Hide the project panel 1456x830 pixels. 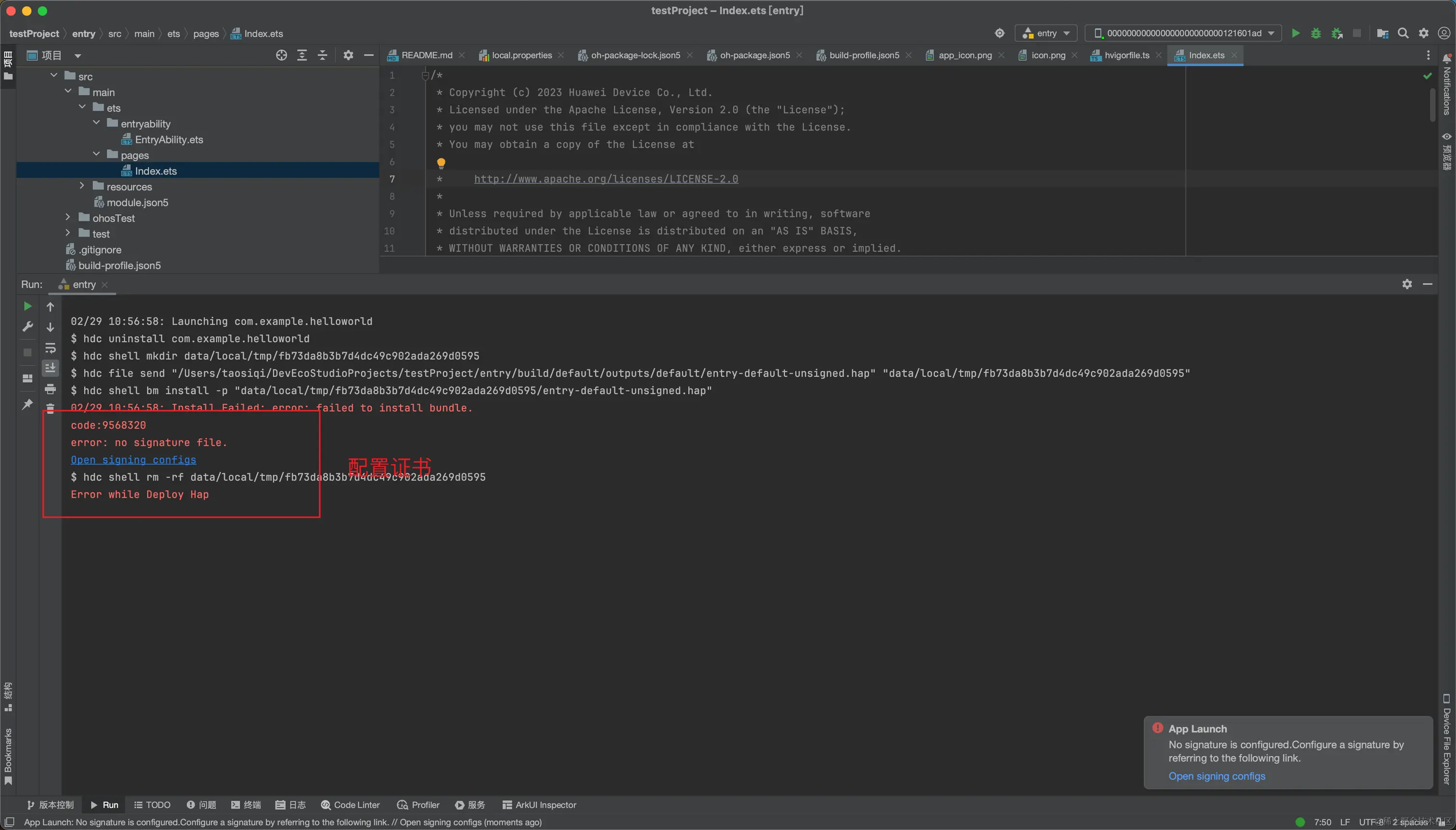click(x=369, y=55)
